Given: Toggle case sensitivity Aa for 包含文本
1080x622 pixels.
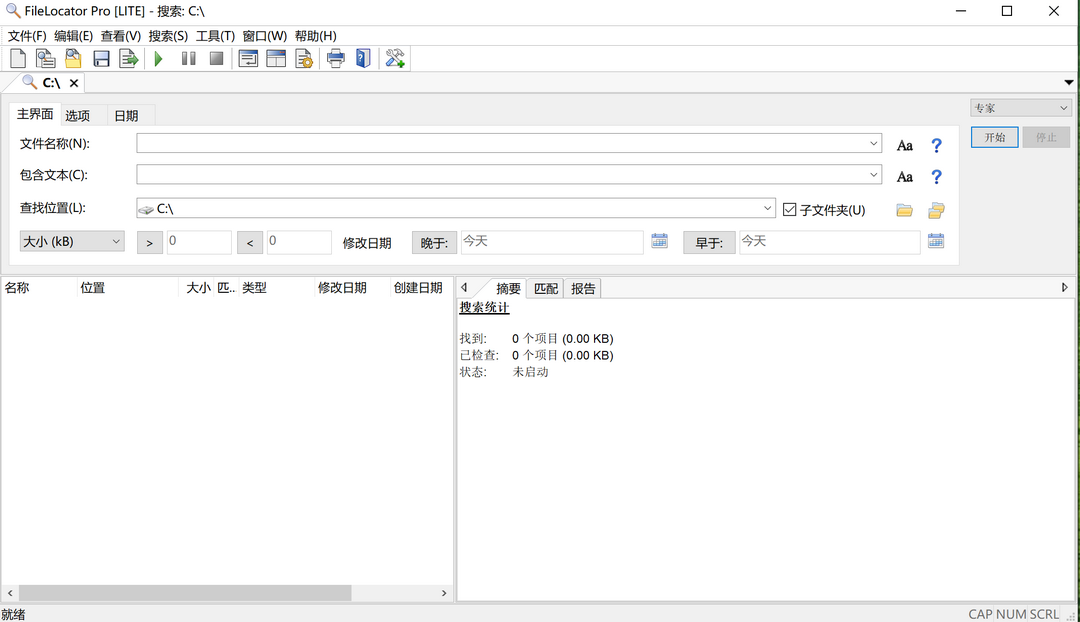Looking at the screenshot, I should (x=905, y=177).
